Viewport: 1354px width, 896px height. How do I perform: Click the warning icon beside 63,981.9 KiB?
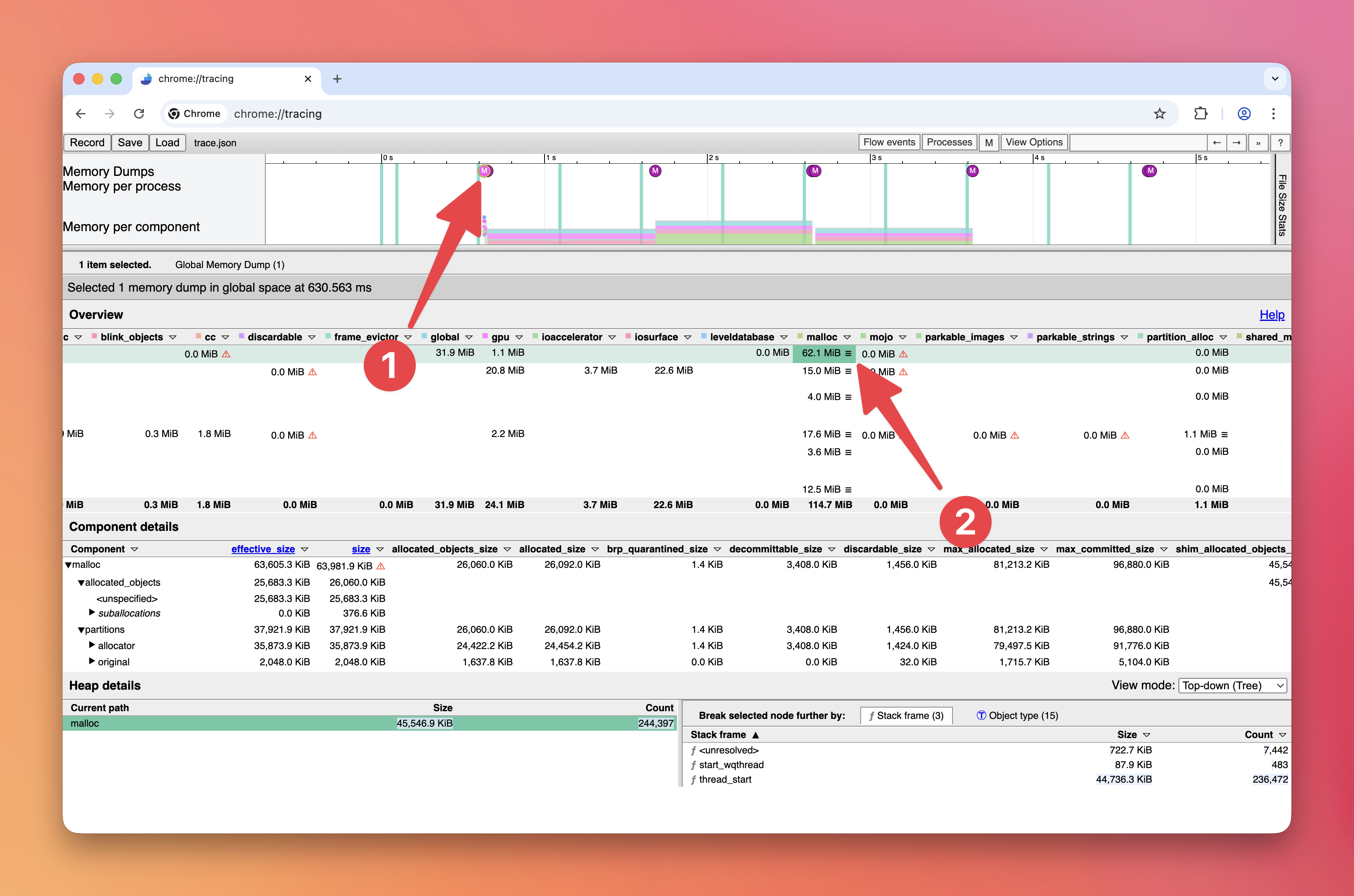point(381,566)
